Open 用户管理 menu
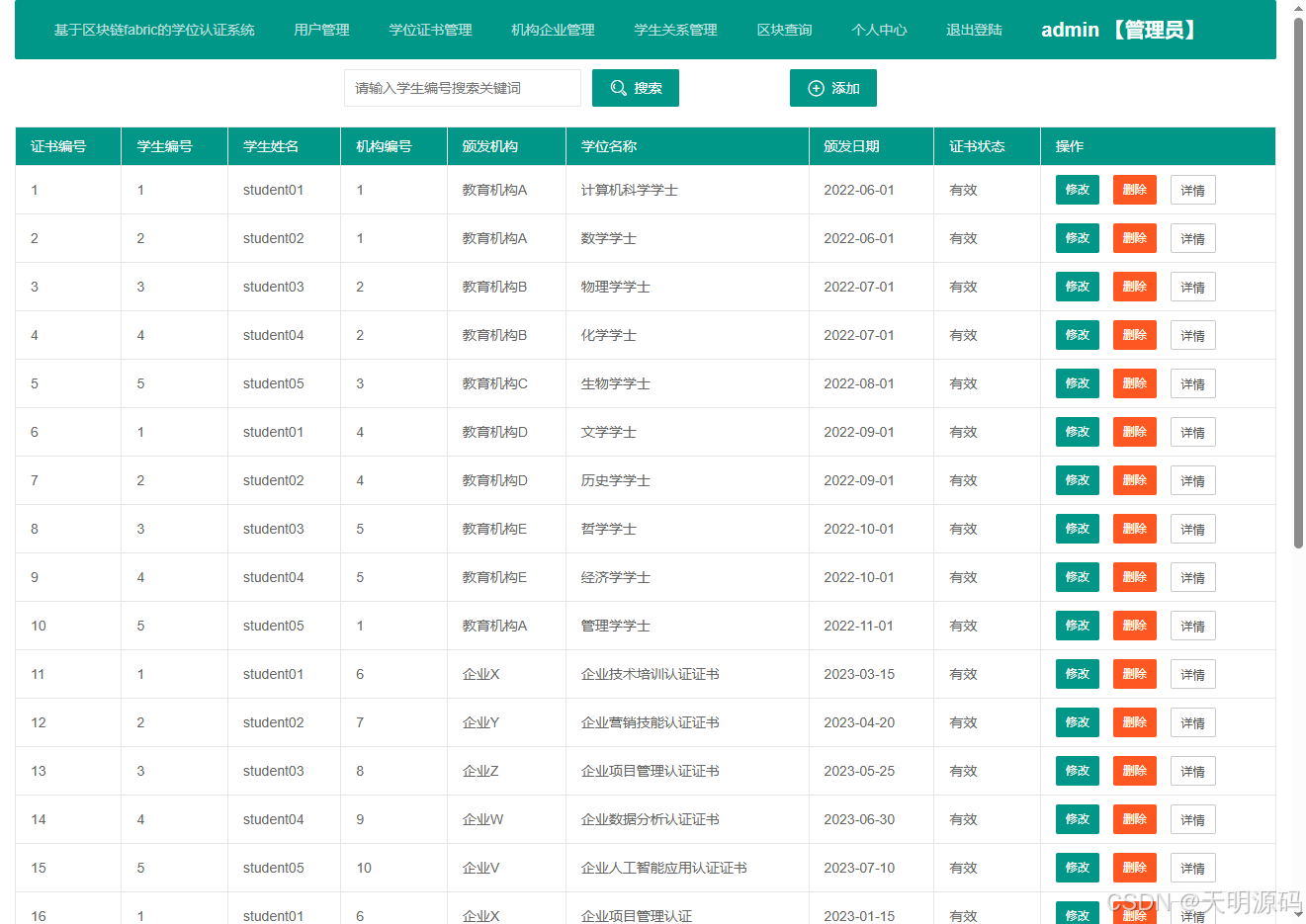The image size is (1306, 924). pyautogui.click(x=321, y=30)
